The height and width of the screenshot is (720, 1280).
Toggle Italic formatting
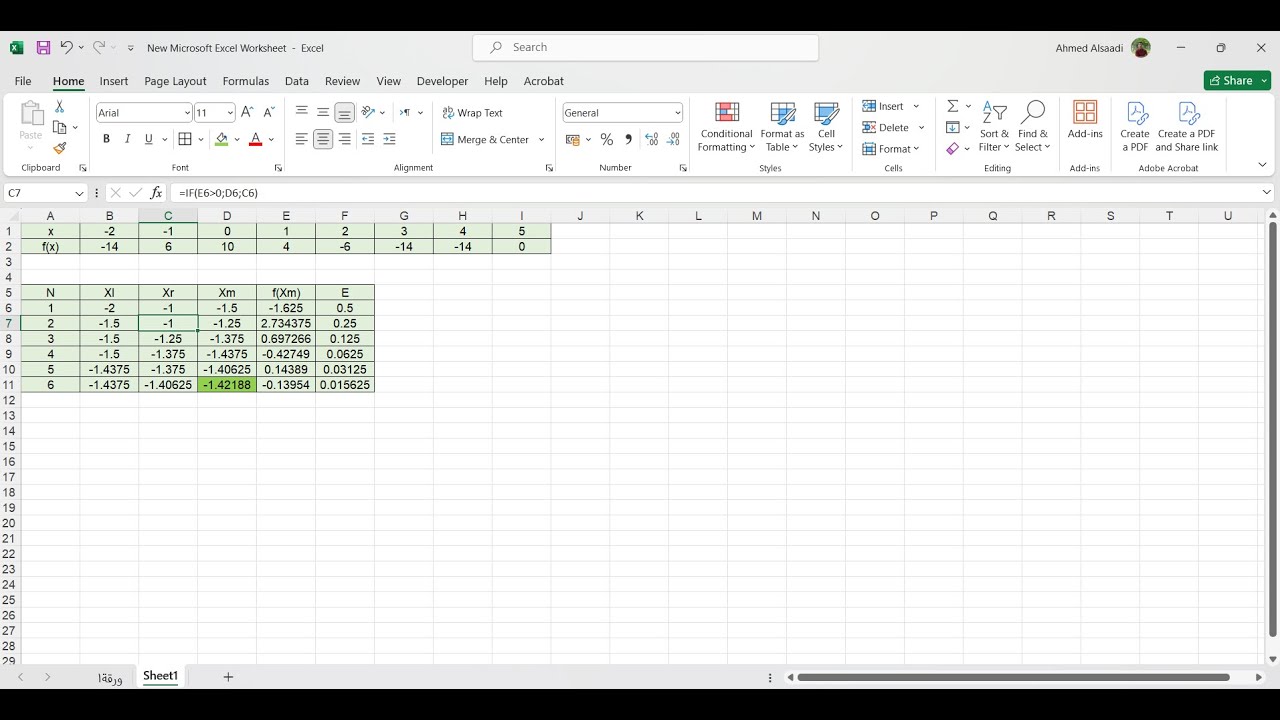point(127,139)
